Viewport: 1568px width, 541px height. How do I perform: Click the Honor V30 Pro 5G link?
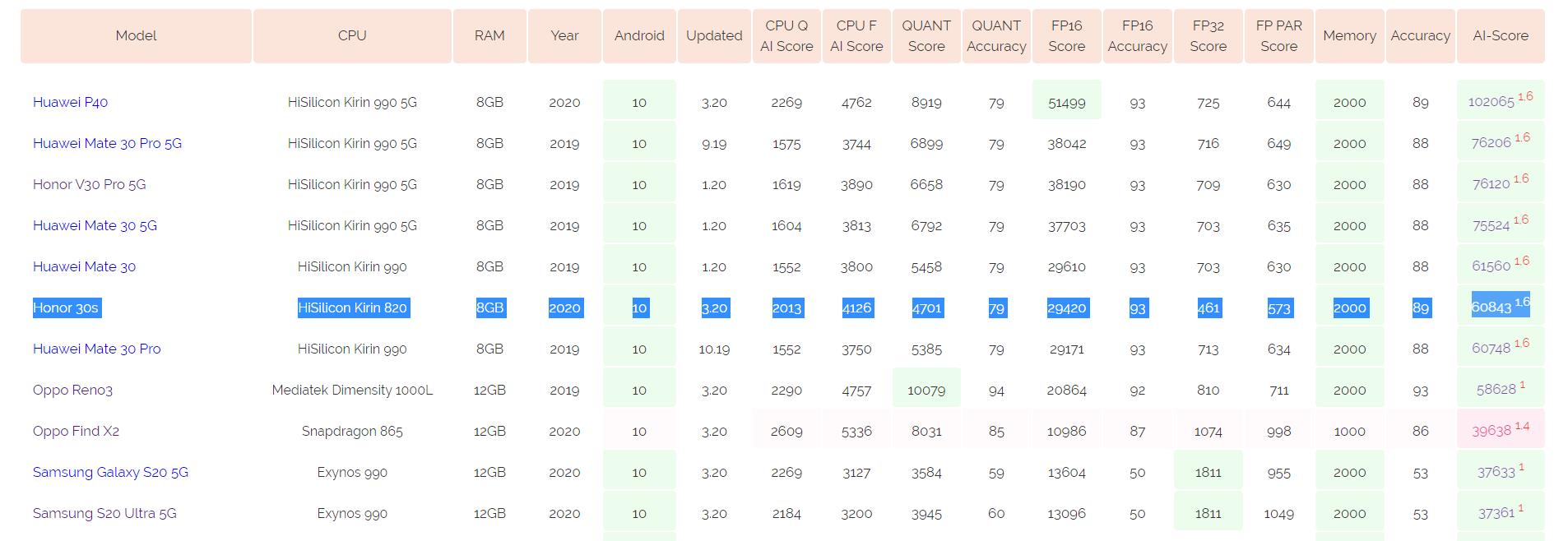pos(89,184)
